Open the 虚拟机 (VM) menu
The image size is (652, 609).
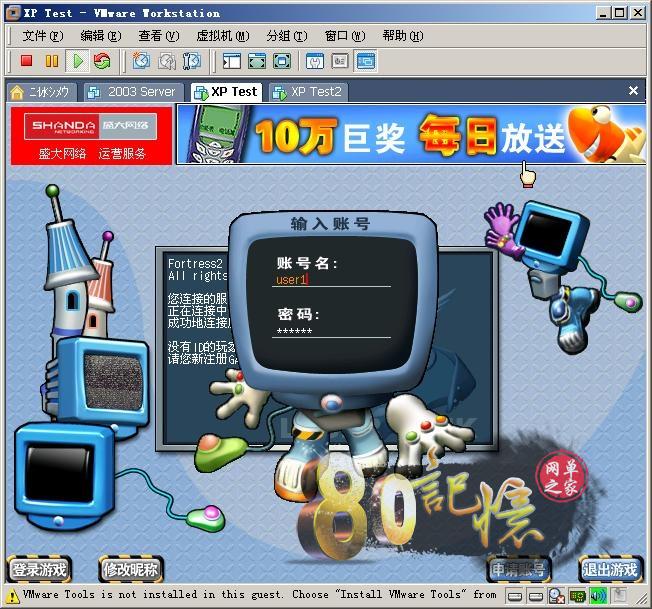tap(222, 36)
